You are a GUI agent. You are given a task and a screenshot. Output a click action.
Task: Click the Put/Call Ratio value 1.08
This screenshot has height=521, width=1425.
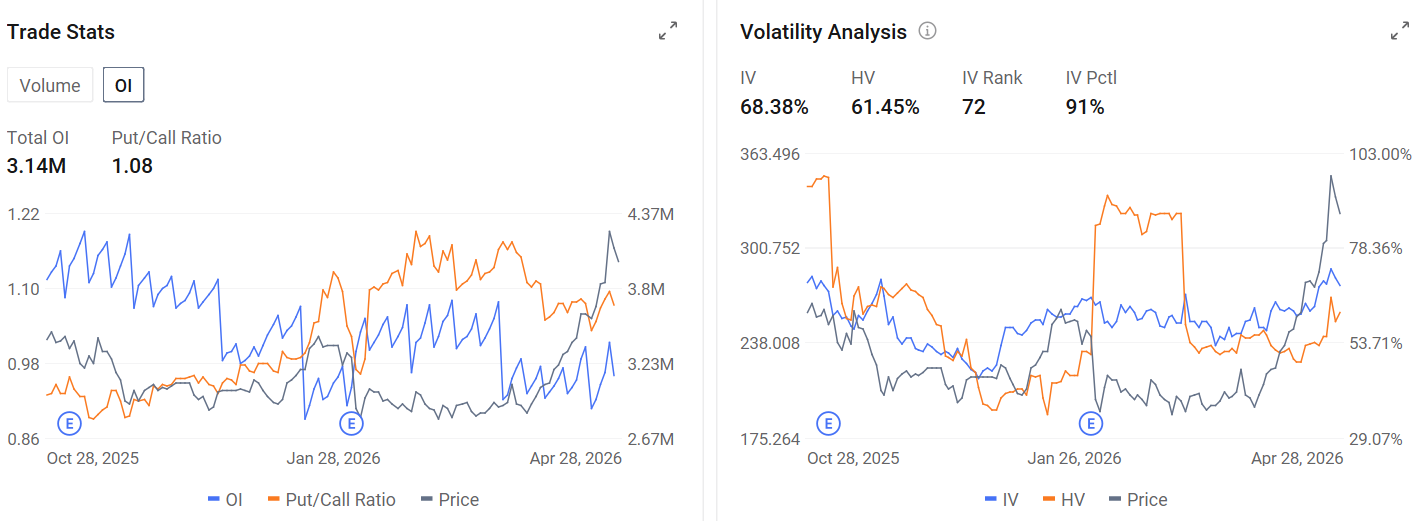[132, 166]
